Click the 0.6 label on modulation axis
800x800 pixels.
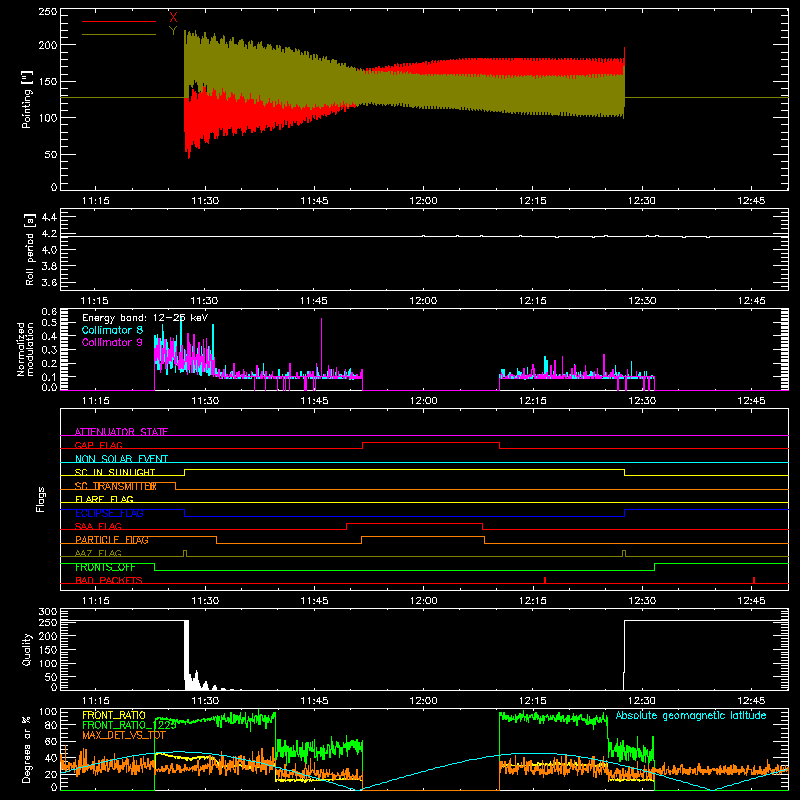49,312
